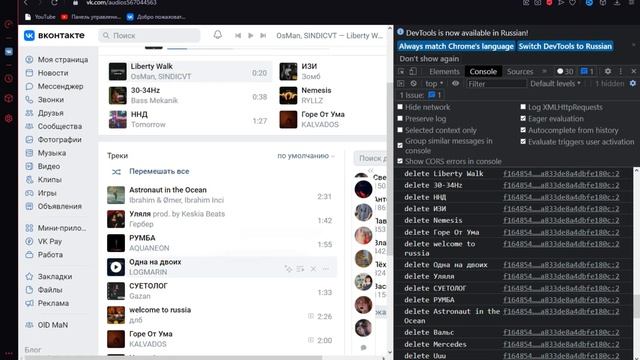Open Закладки in sidebar
640x360 pixels.
coord(49,277)
